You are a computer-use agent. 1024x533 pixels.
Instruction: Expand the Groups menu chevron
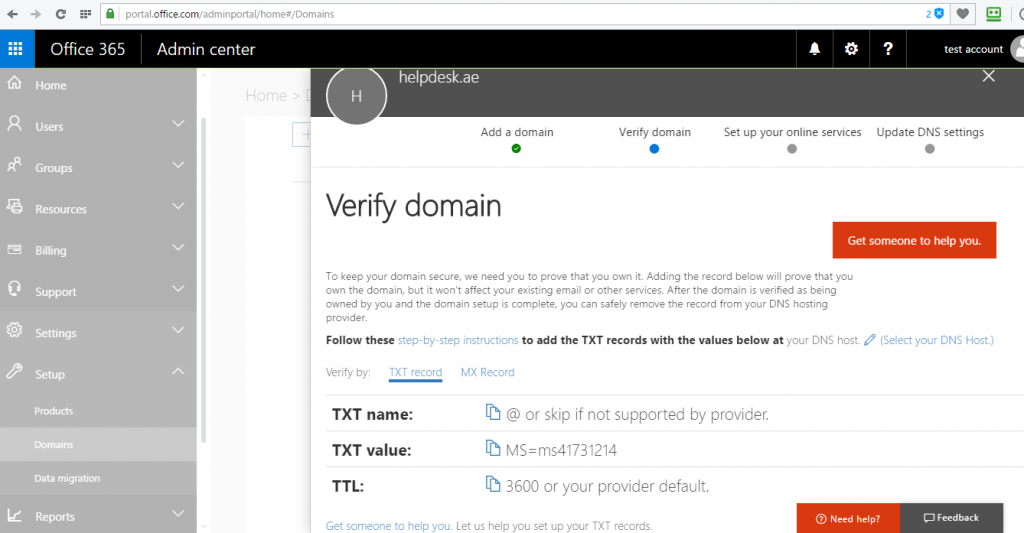[x=178, y=165]
